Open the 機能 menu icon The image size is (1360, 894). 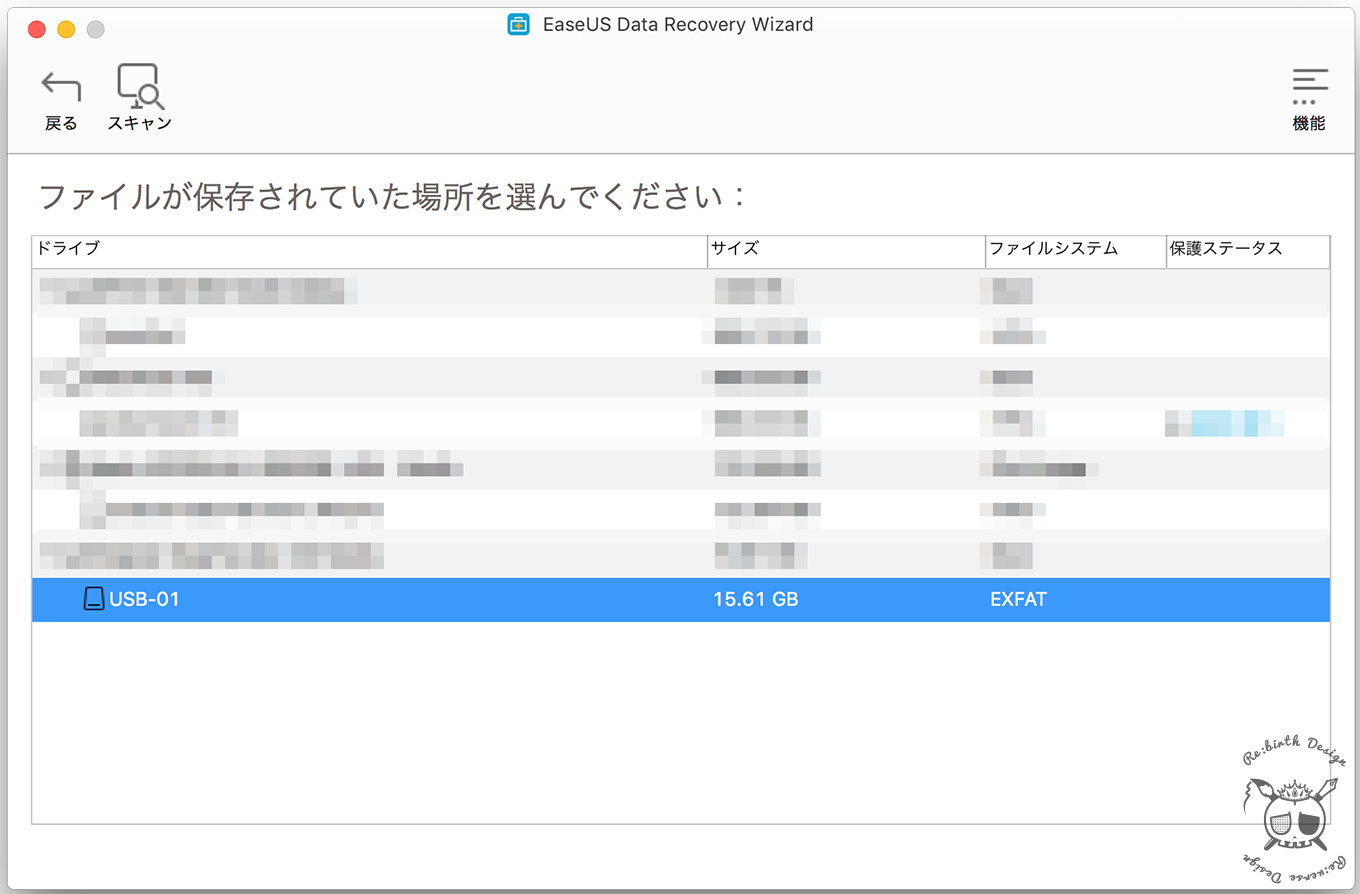[1309, 87]
